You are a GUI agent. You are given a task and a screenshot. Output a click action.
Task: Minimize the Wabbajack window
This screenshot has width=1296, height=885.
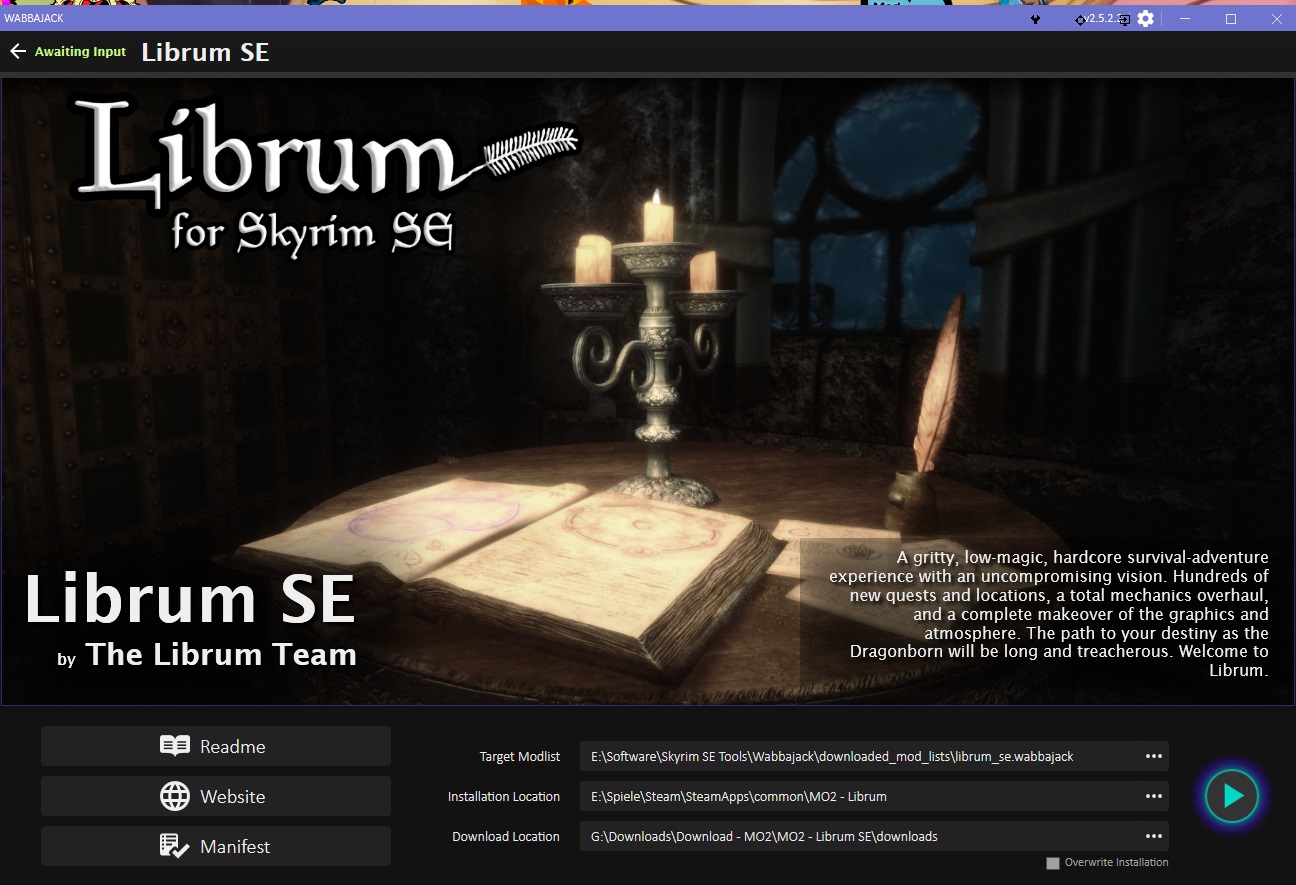pyautogui.click(x=1187, y=19)
